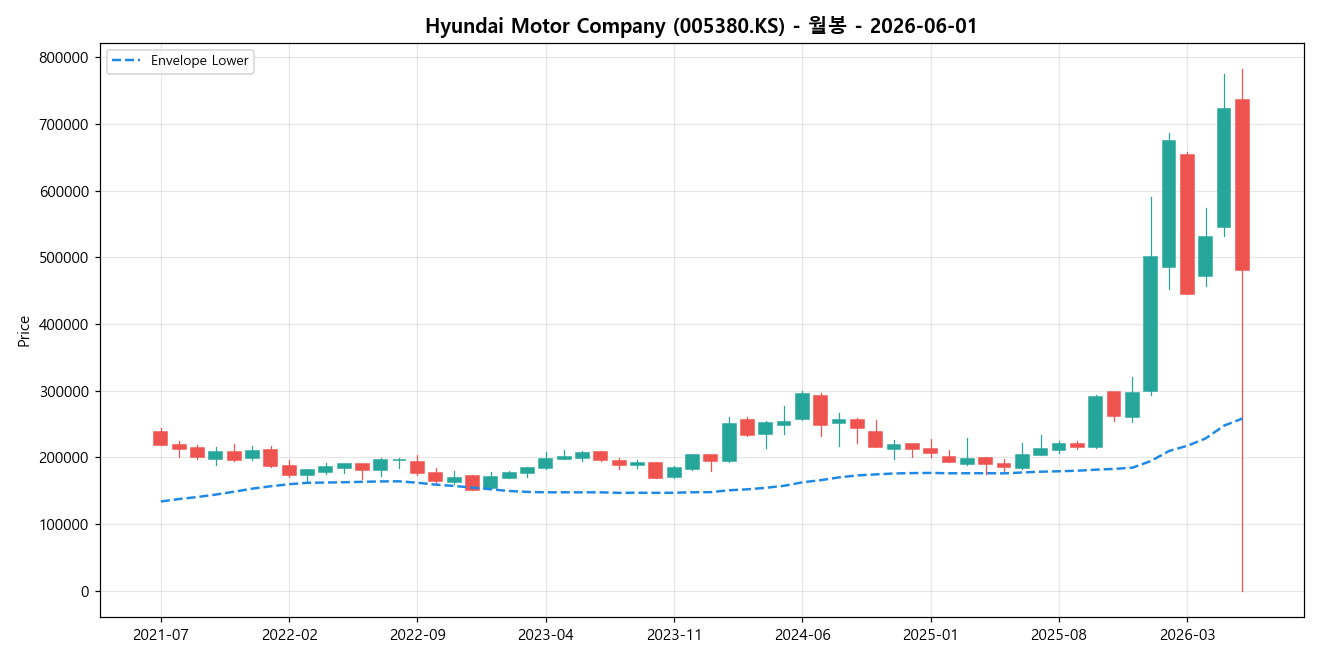
Task: Select the tall green candle from 300000 to 500000
Action: (1150, 324)
